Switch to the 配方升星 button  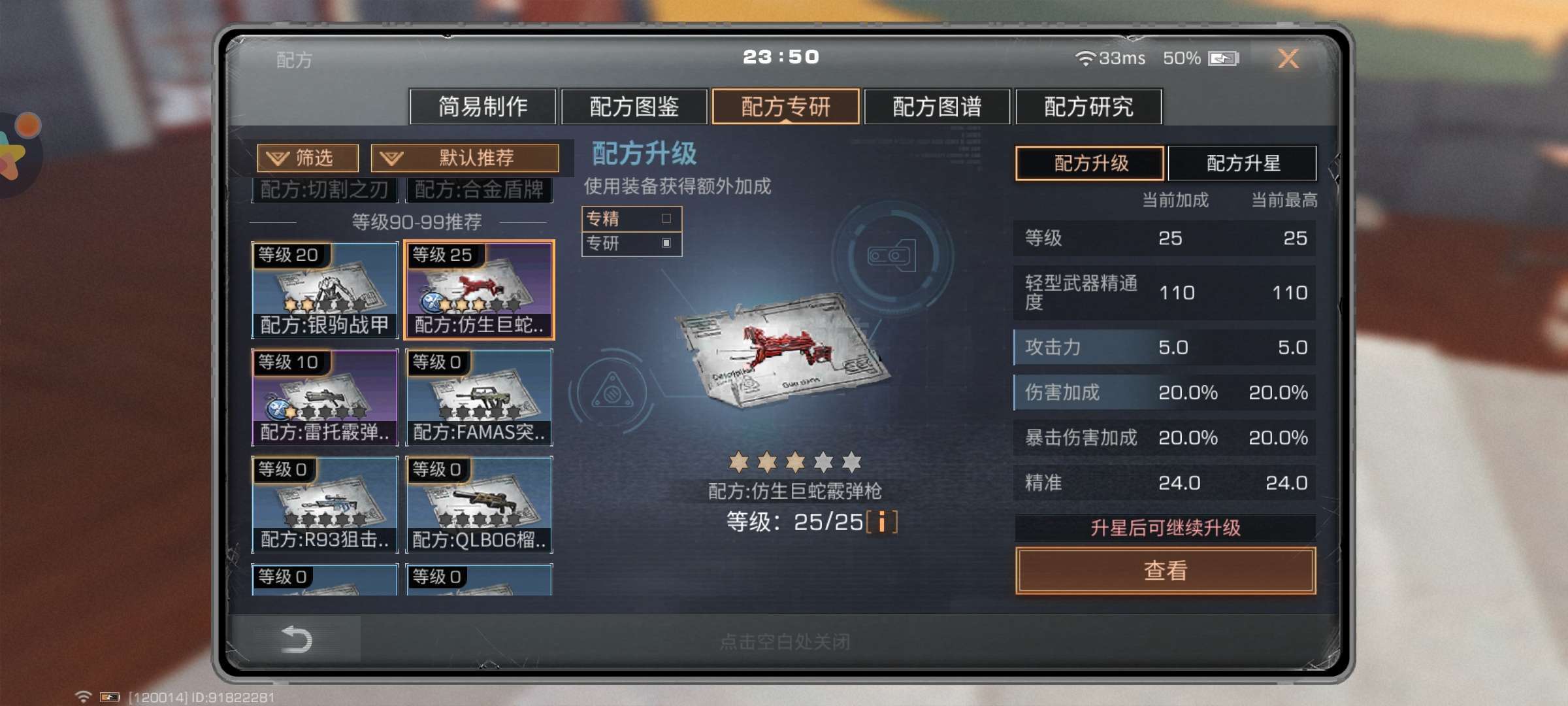[1242, 163]
